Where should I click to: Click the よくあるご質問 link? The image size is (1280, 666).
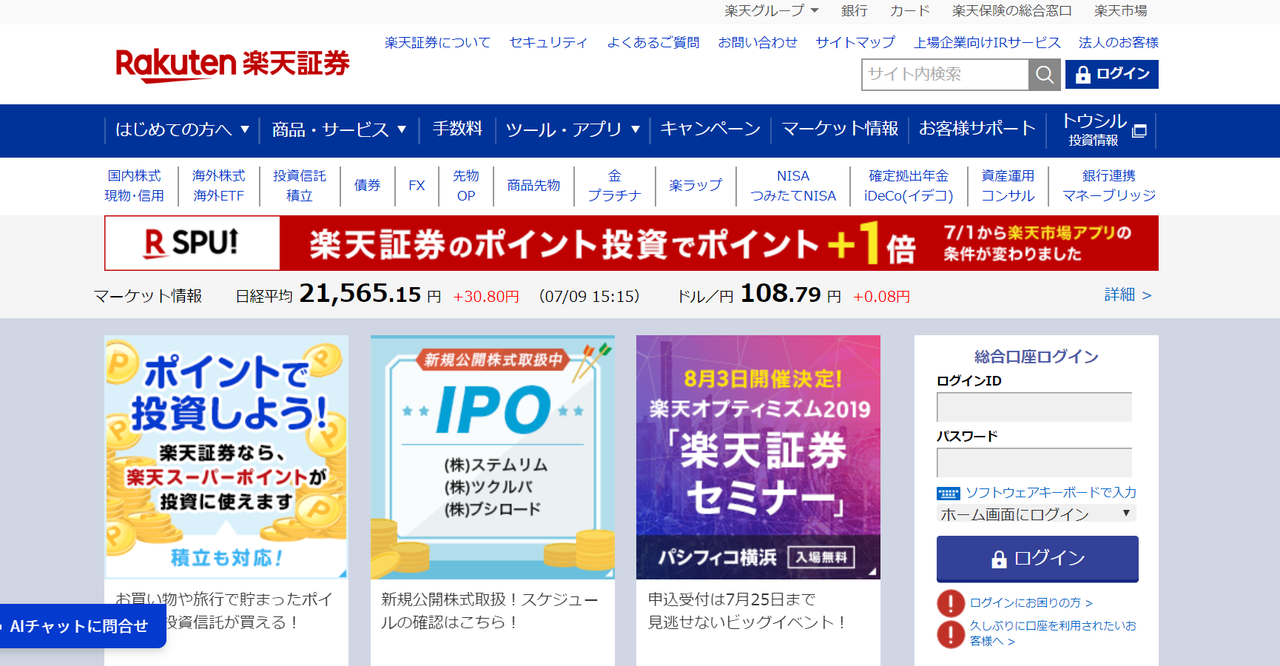[653, 43]
